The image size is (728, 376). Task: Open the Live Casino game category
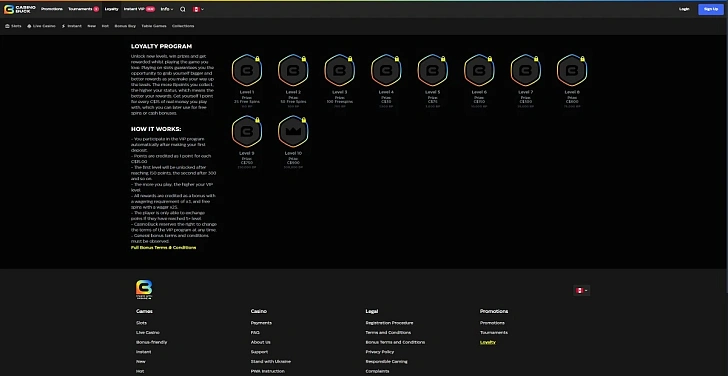pos(41,26)
